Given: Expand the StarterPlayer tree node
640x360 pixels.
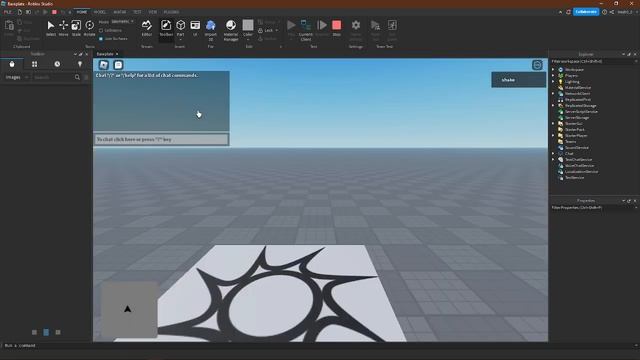Looking at the screenshot, I should coord(553,136).
